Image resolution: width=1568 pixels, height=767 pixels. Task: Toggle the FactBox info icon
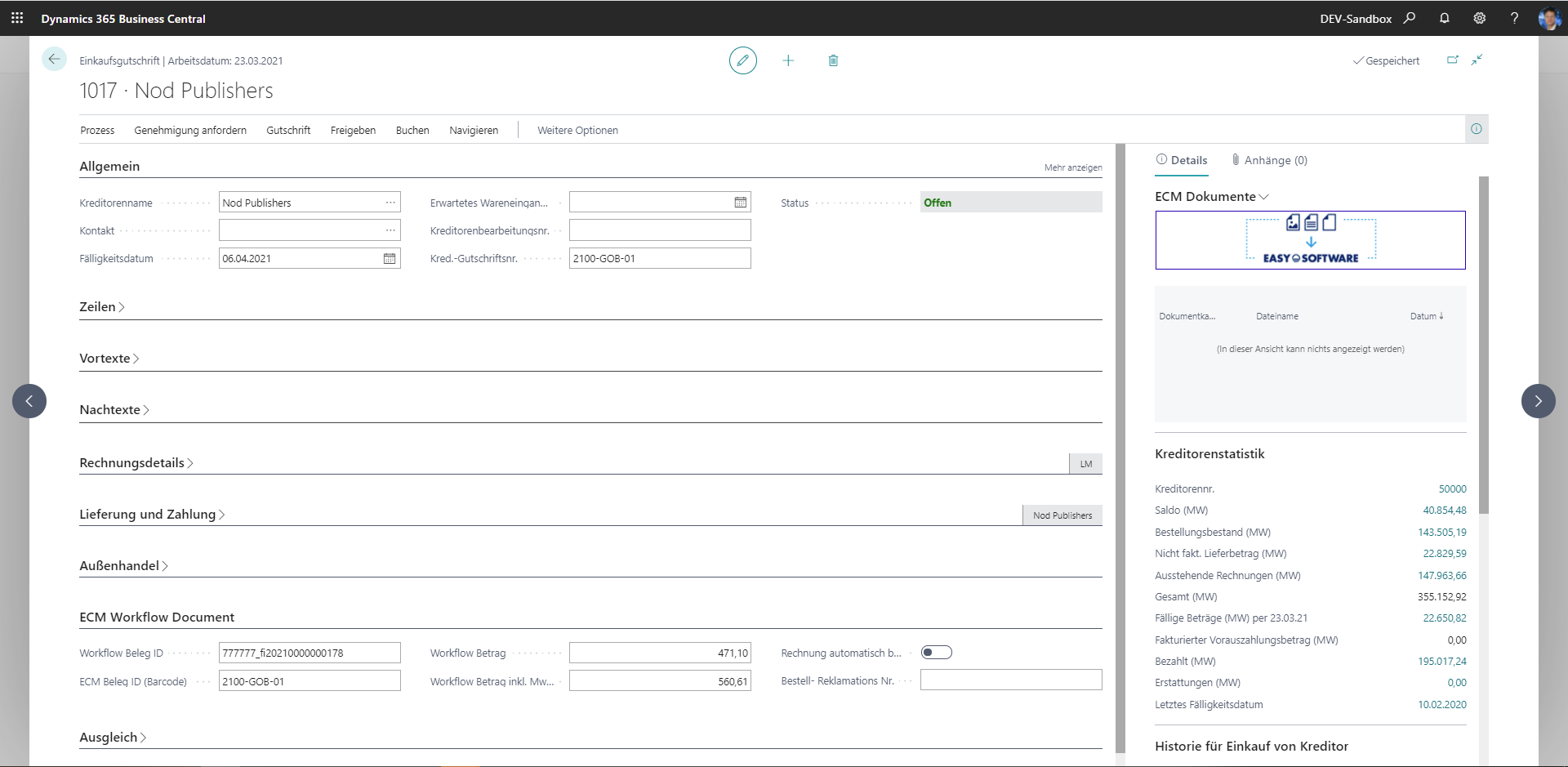[1477, 129]
